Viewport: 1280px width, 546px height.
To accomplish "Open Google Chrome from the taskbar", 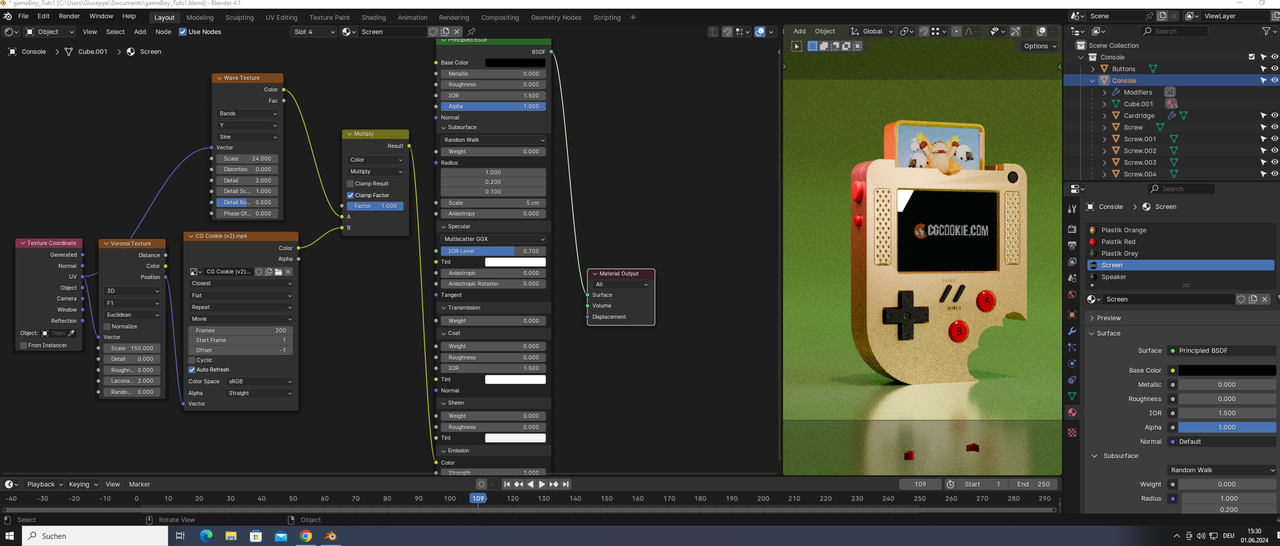I will (306, 536).
